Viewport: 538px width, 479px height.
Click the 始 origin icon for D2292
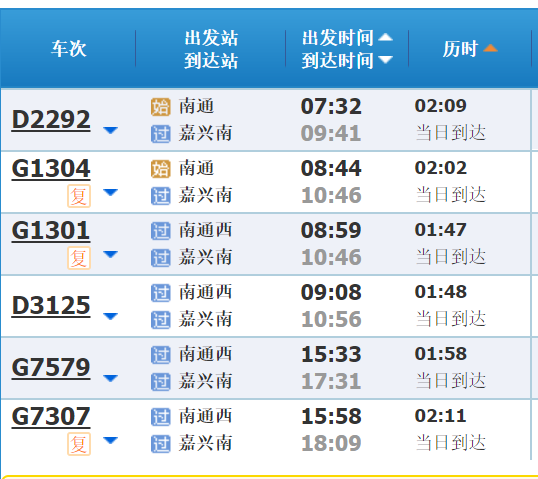click(x=161, y=107)
